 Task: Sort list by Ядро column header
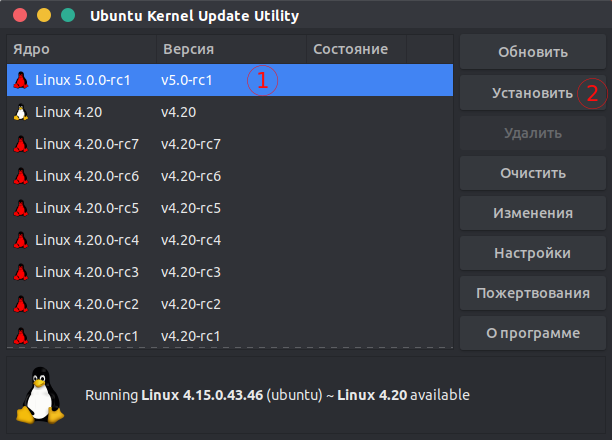80,49
